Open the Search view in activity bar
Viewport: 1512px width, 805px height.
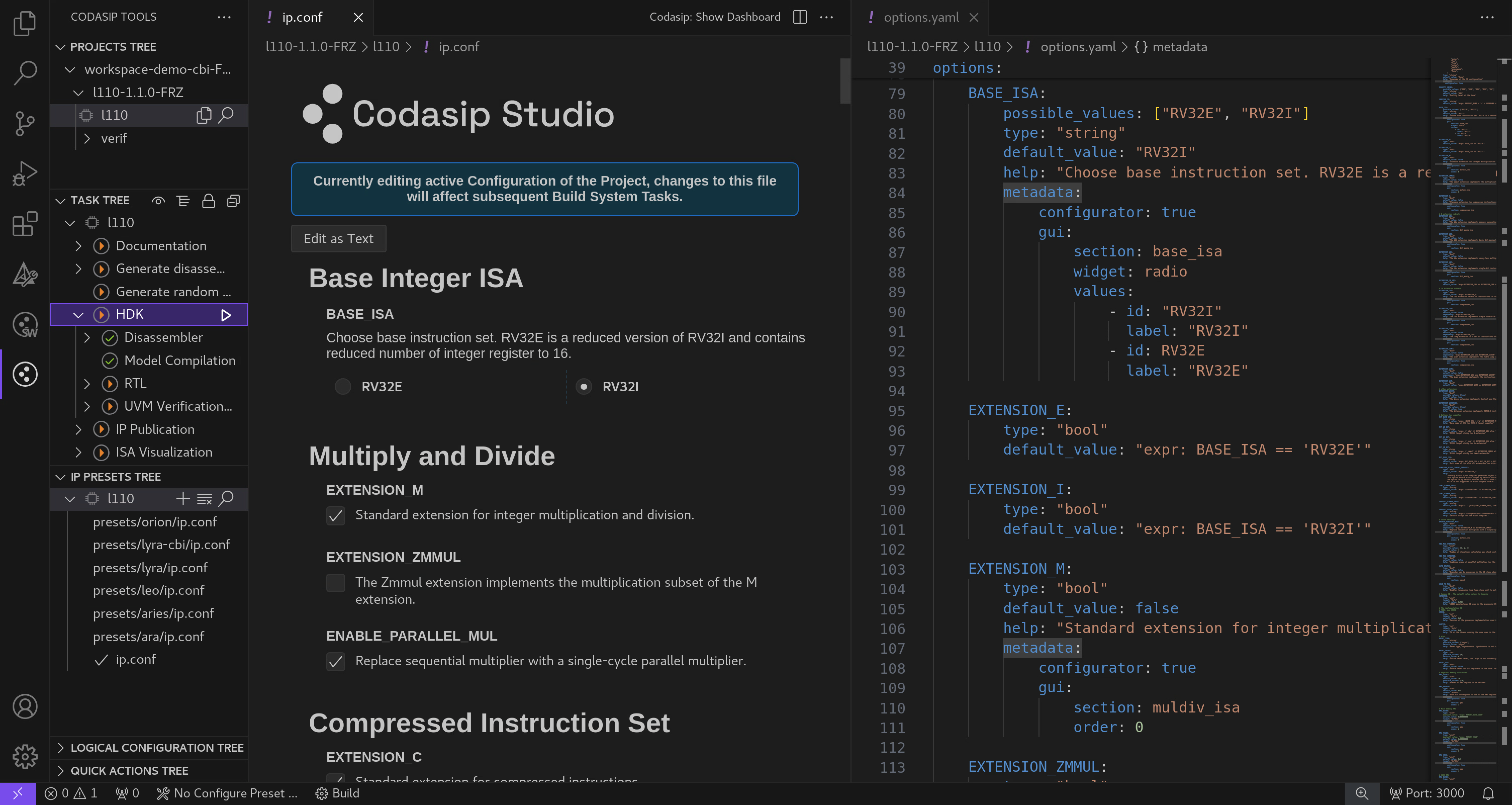tap(25, 73)
